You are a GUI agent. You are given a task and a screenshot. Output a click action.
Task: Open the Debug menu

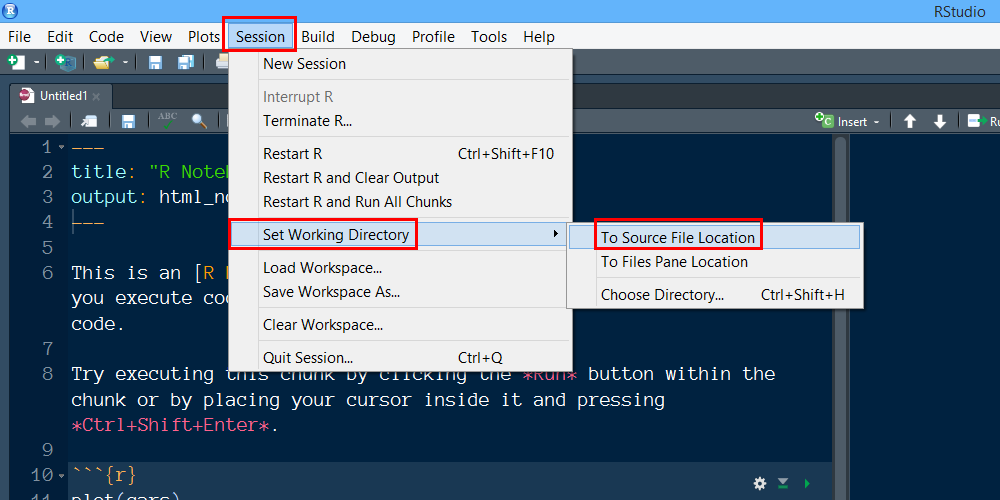click(373, 36)
